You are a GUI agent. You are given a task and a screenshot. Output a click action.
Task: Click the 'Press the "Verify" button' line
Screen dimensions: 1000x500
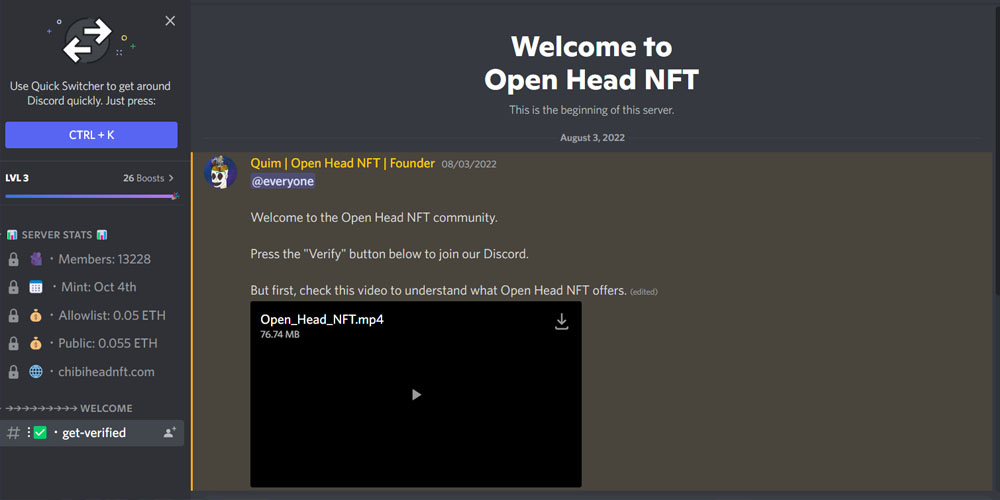click(x=390, y=254)
